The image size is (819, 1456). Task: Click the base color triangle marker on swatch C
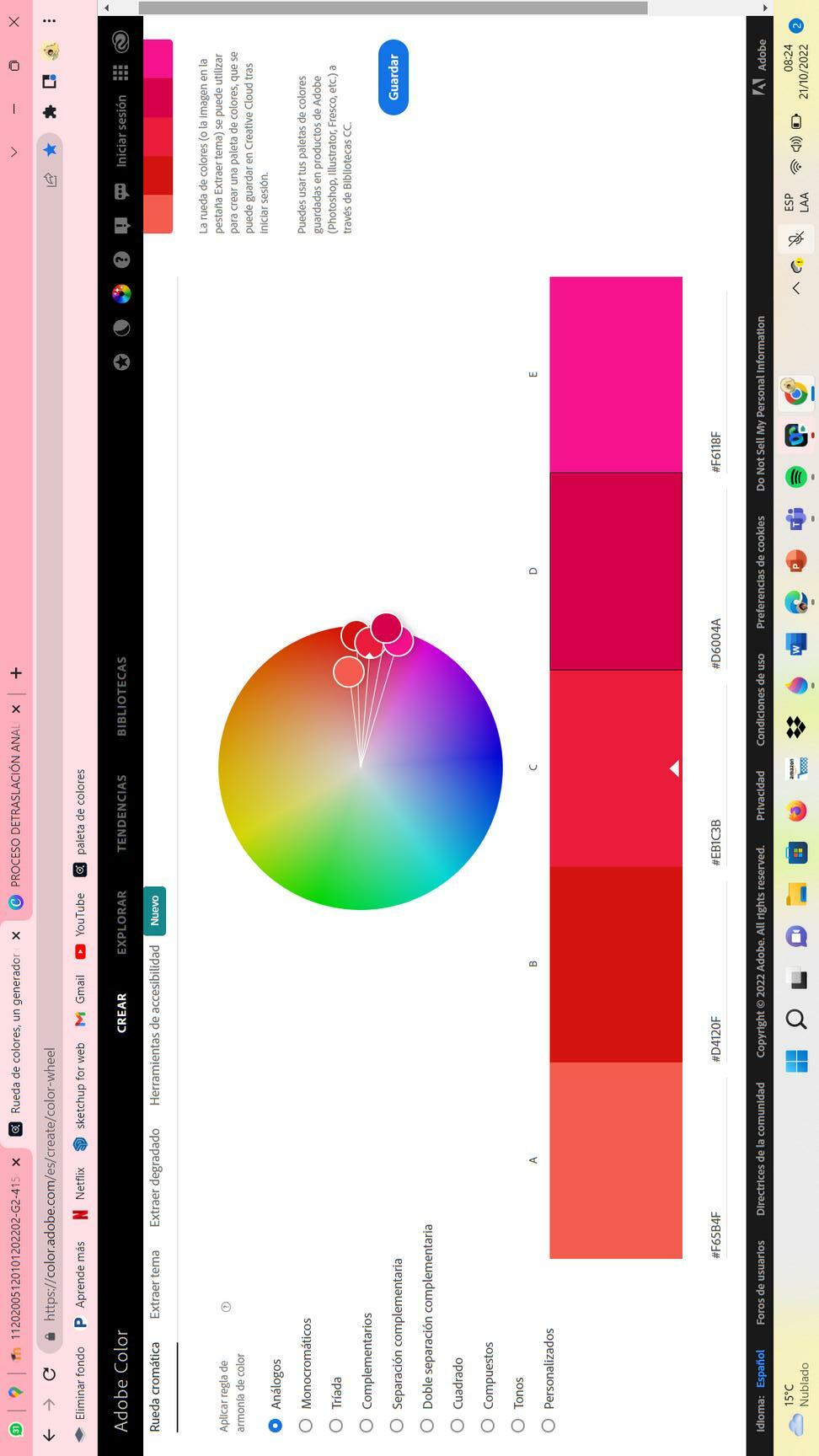(x=674, y=768)
